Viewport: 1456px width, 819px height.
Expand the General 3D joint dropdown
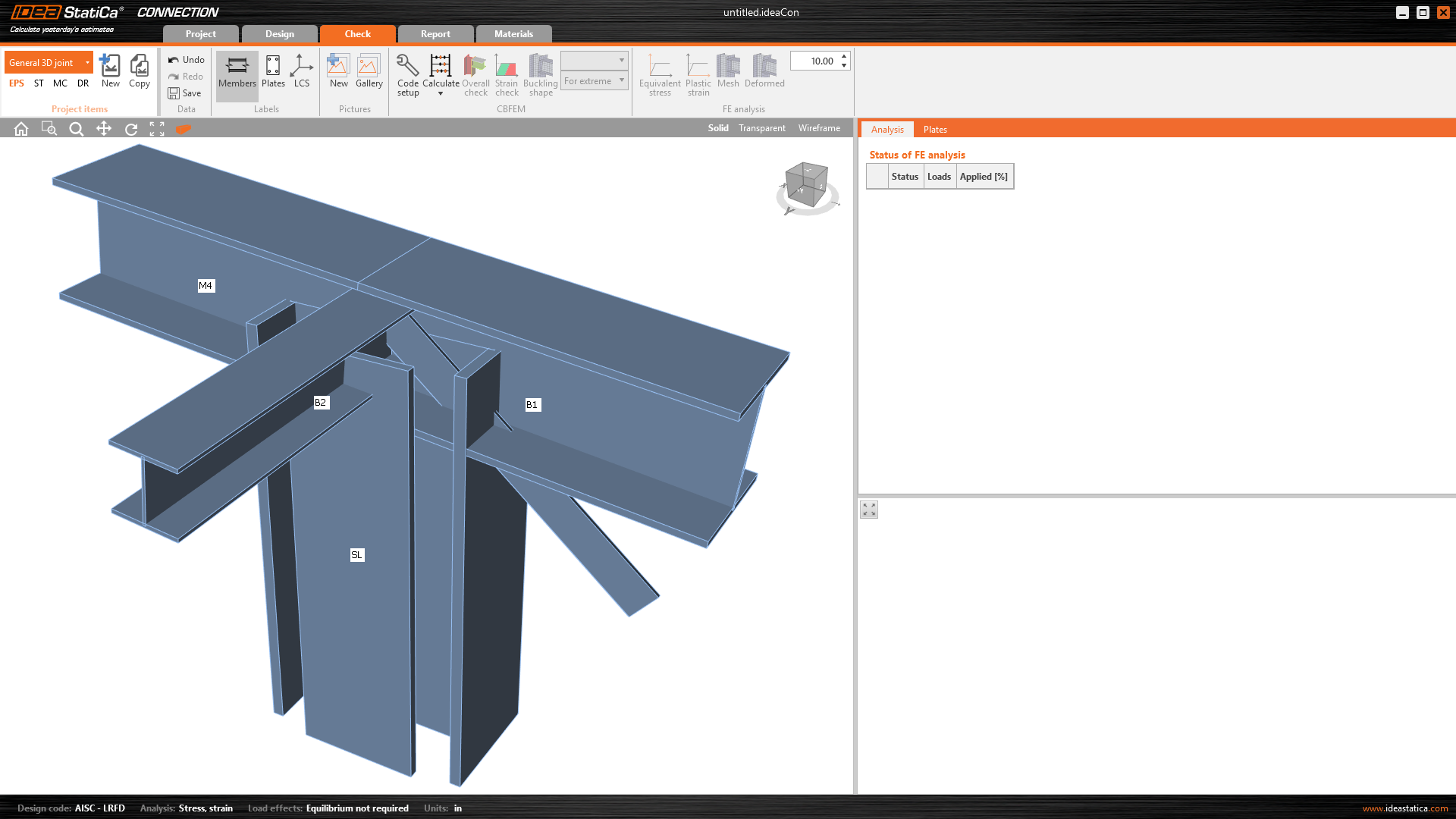point(87,63)
